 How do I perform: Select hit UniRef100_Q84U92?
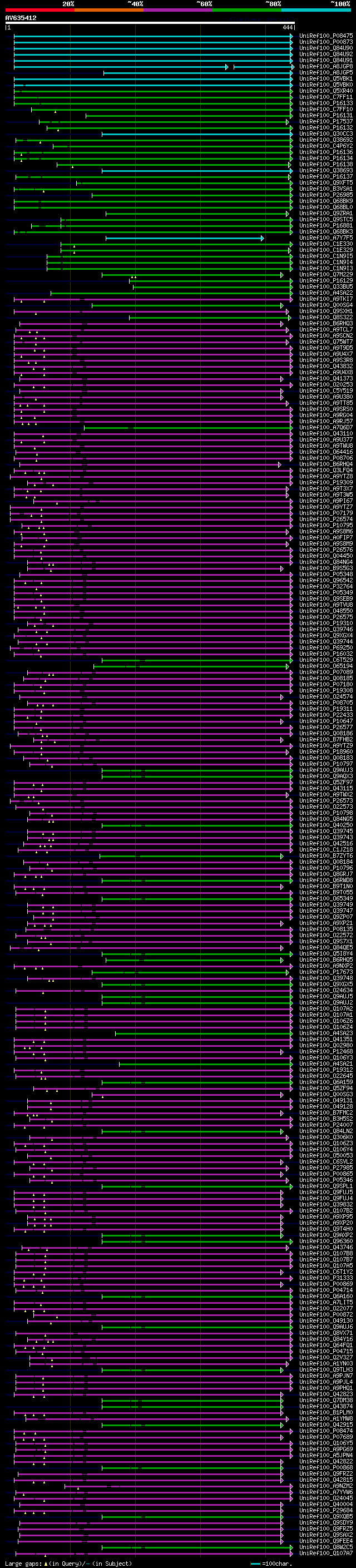[x=326, y=54]
